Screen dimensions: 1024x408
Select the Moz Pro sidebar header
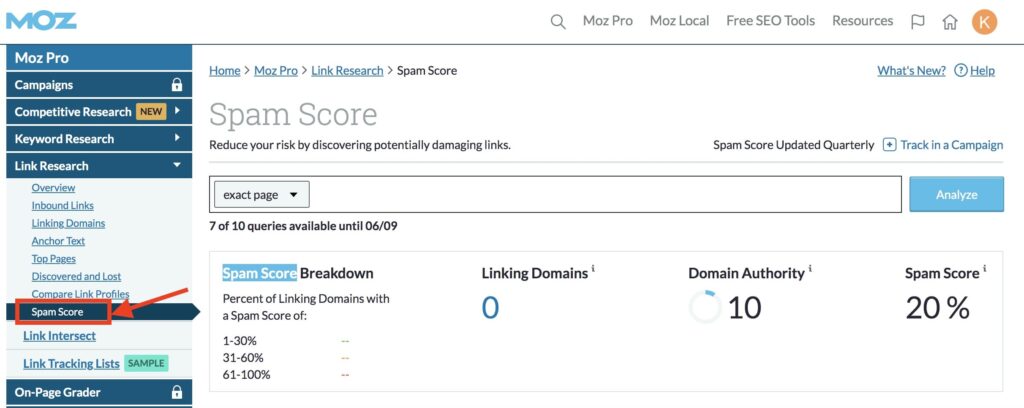99,57
